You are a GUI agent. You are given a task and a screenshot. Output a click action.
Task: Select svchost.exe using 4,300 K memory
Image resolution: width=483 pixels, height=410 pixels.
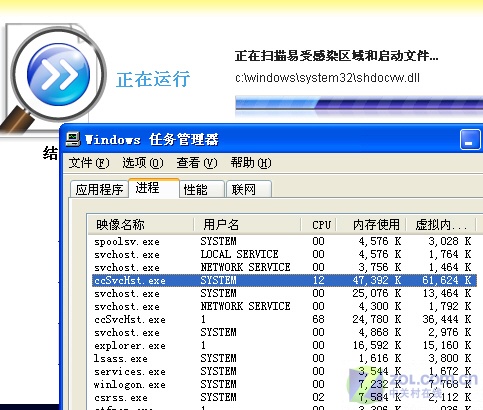284,306
